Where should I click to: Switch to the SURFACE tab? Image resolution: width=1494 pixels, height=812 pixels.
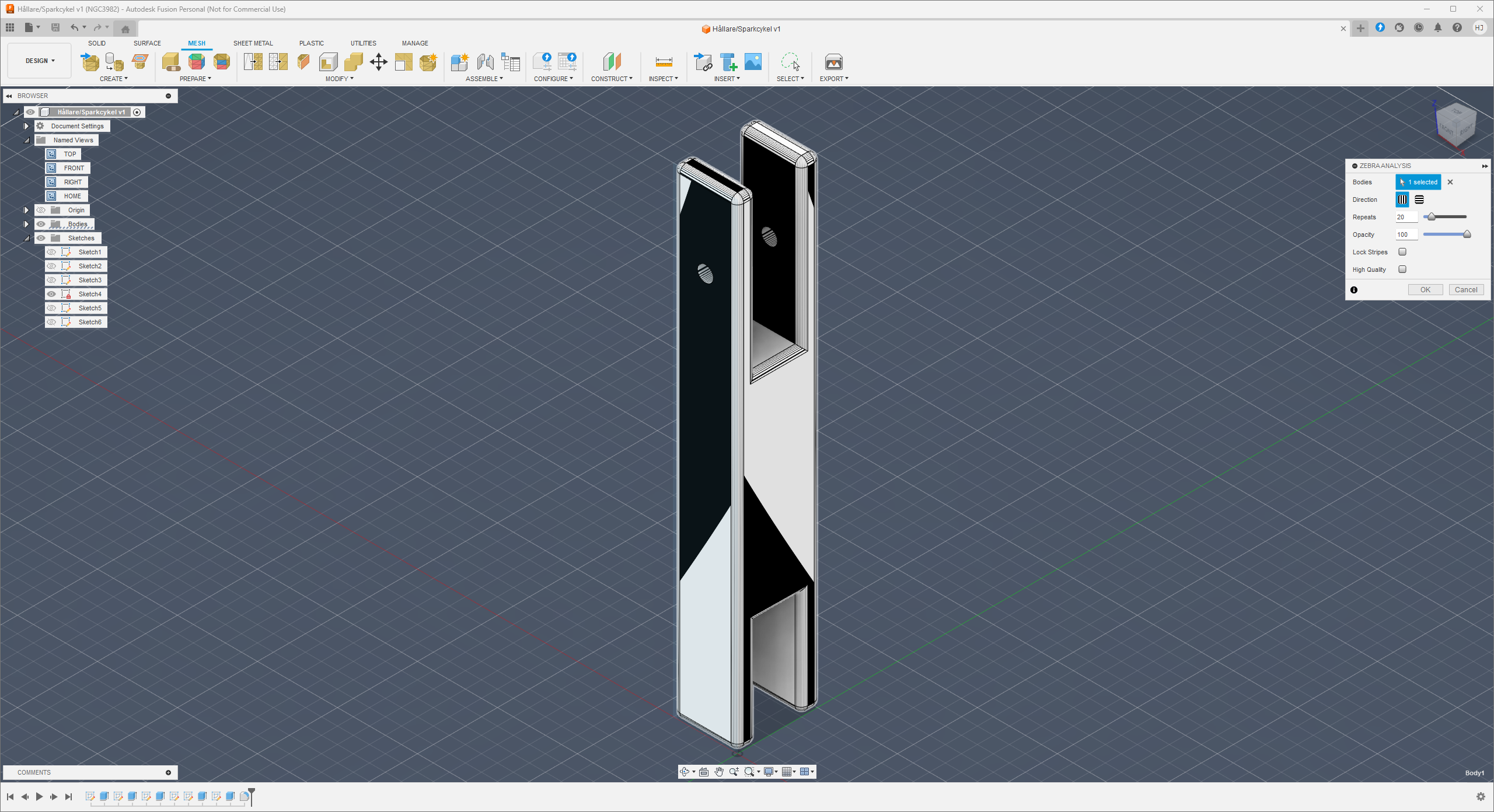pos(147,43)
